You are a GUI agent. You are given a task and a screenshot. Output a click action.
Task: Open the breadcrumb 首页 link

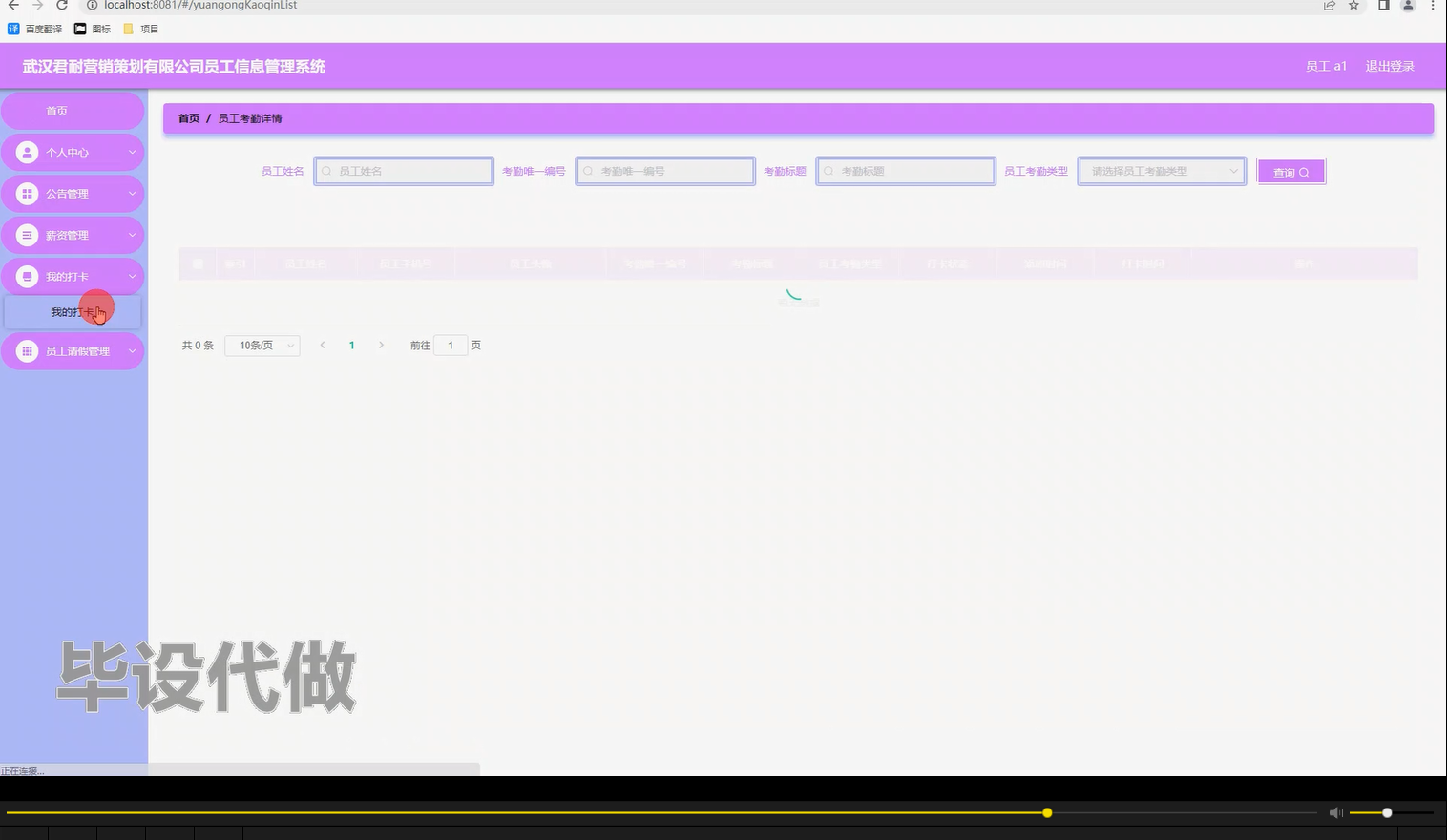click(x=187, y=117)
